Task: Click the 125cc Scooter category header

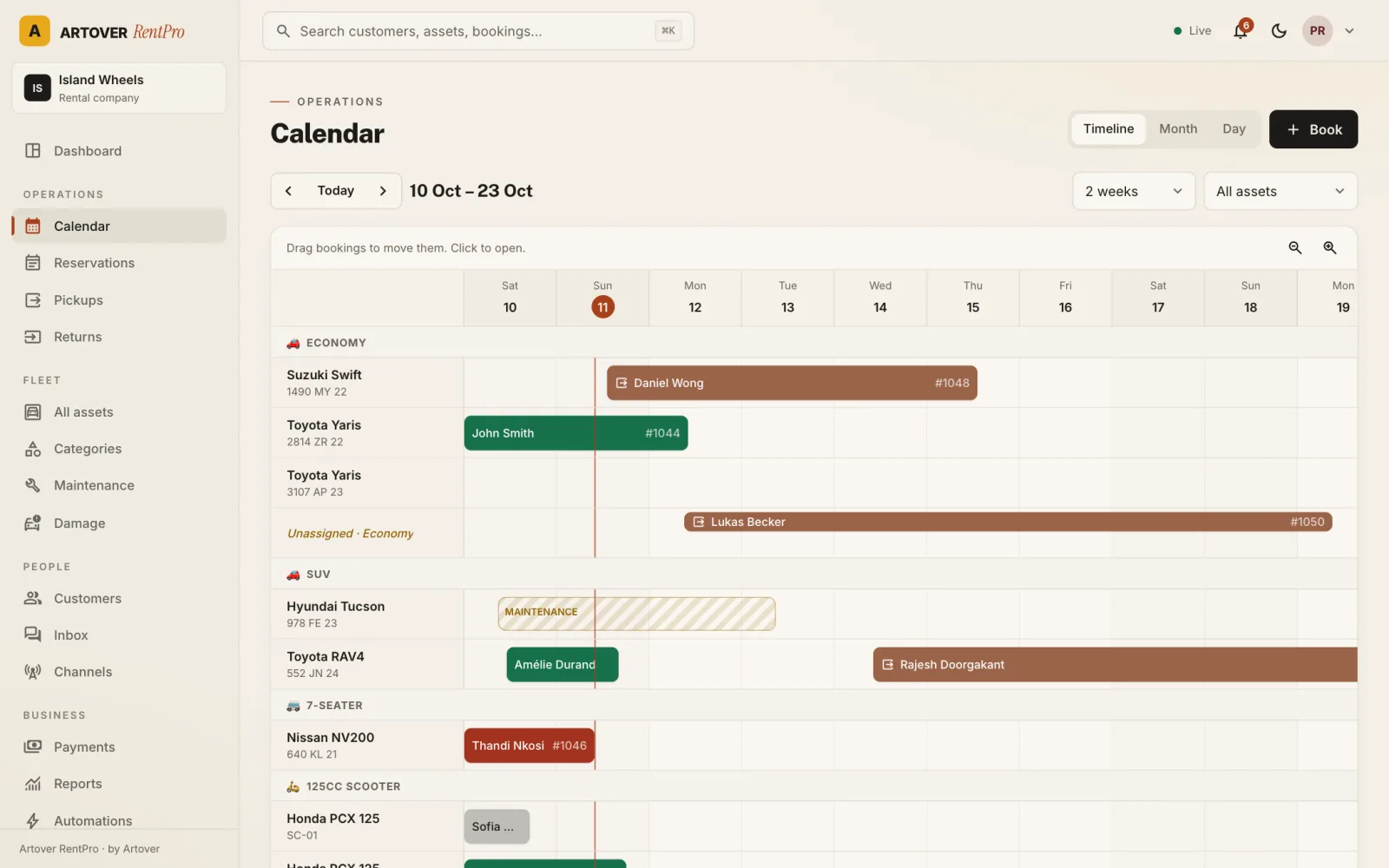Action: click(813, 786)
